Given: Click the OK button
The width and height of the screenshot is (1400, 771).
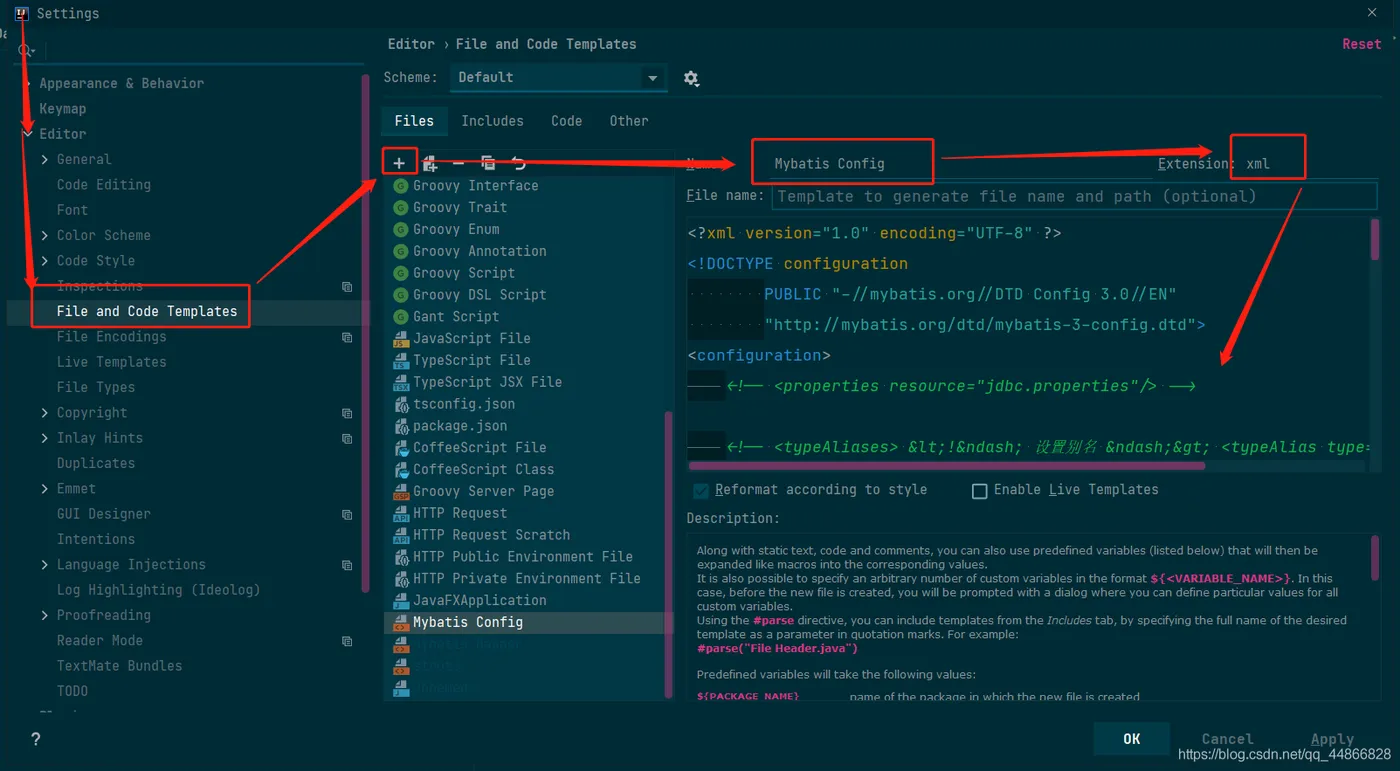Looking at the screenshot, I should pyautogui.click(x=1131, y=739).
